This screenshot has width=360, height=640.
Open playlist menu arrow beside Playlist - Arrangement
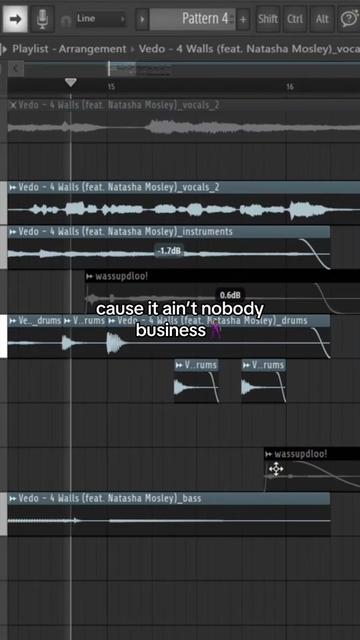tap(4, 49)
